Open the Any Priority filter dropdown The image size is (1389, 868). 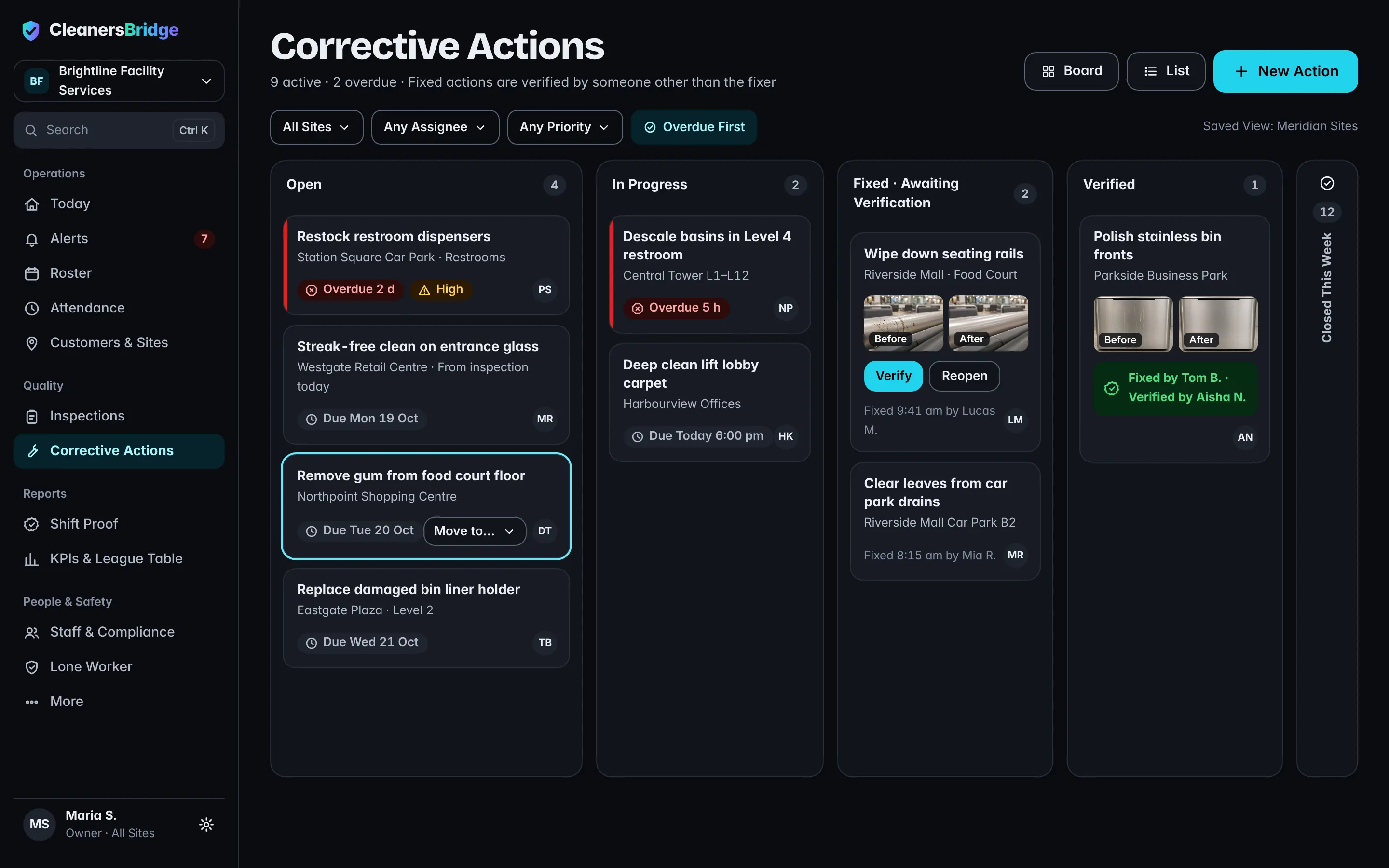point(565,127)
